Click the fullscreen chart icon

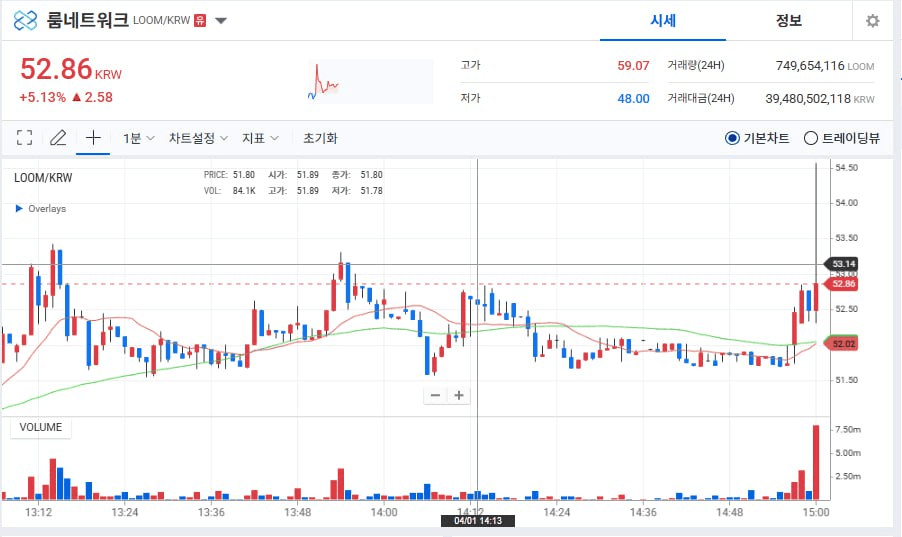pyautogui.click(x=25, y=138)
